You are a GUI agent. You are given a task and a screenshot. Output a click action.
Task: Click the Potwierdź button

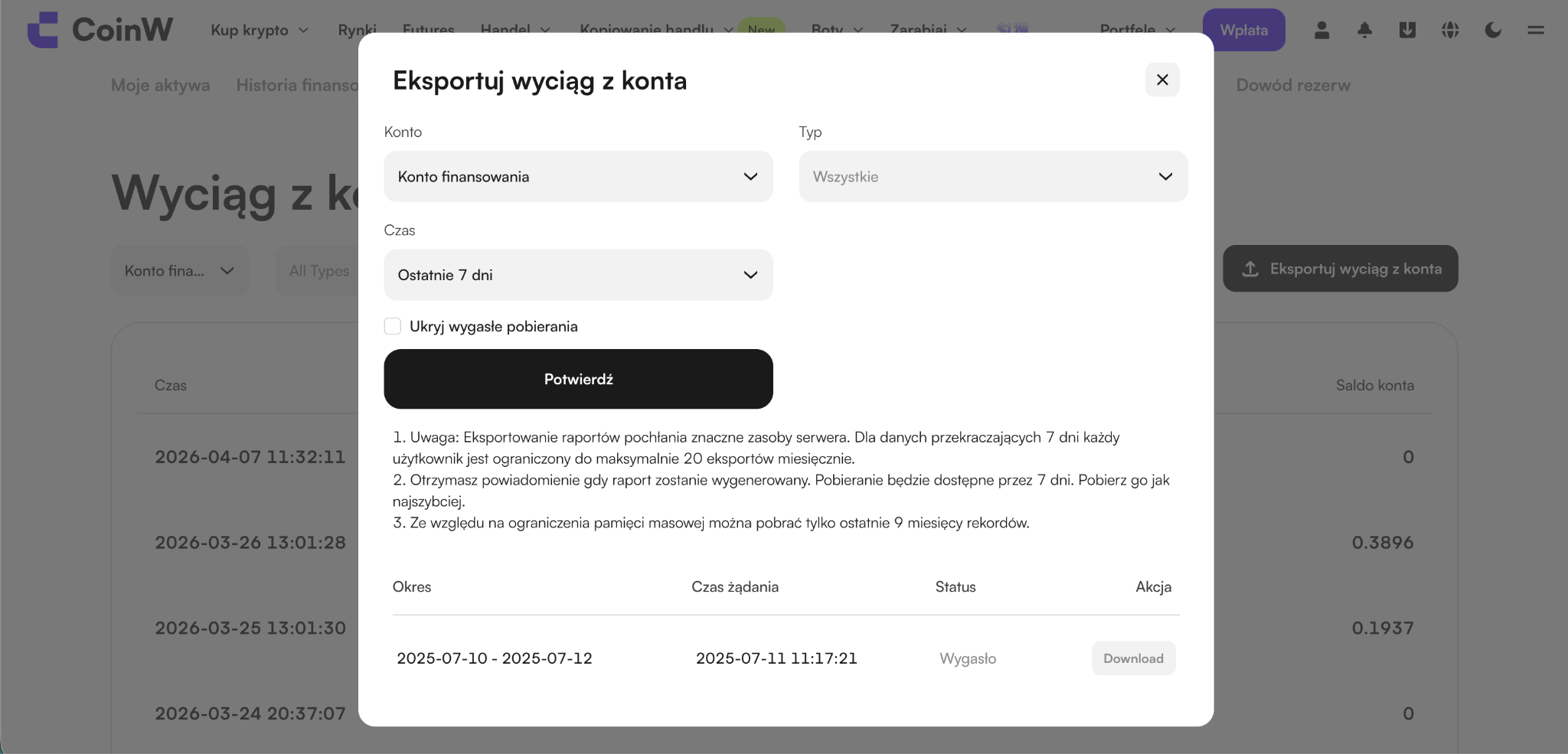578,379
